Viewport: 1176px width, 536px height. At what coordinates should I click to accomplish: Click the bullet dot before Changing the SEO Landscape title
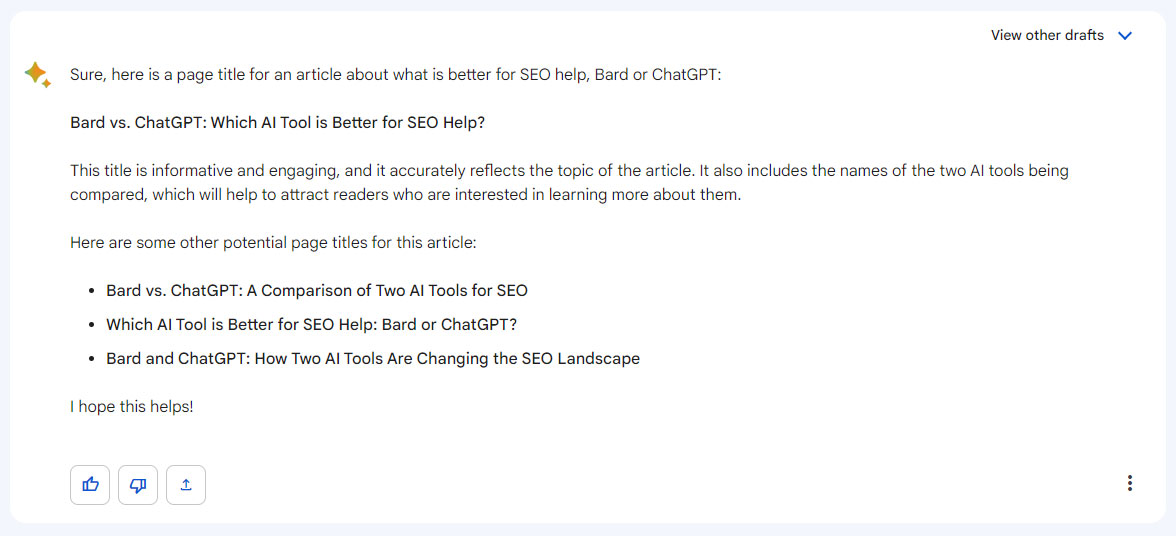click(x=92, y=359)
